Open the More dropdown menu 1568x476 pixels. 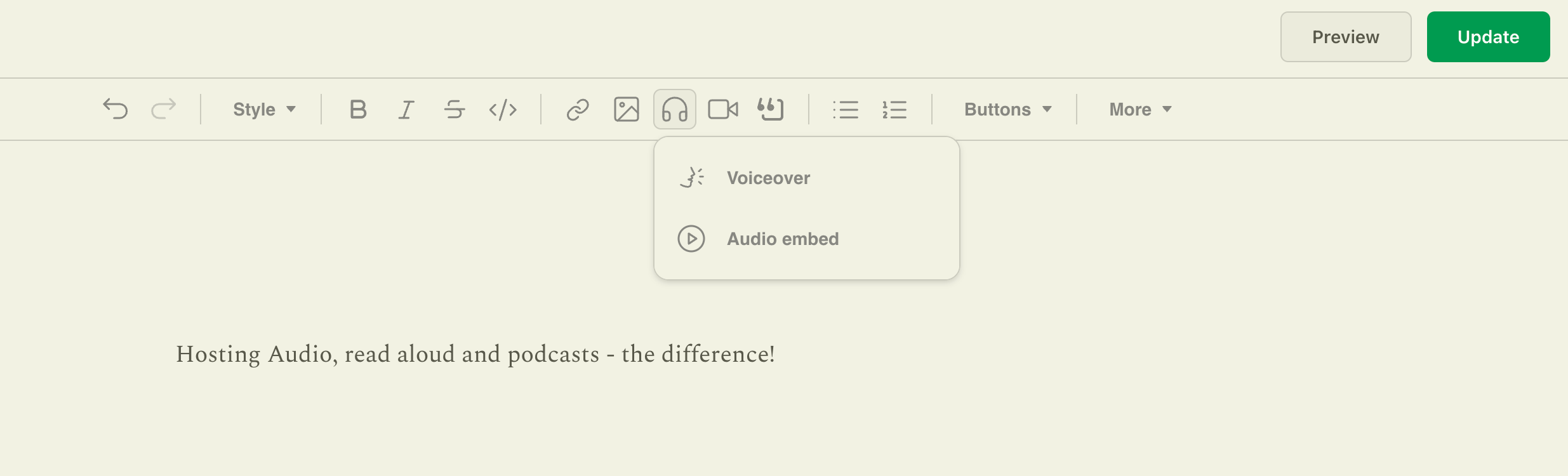[1140, 109]
